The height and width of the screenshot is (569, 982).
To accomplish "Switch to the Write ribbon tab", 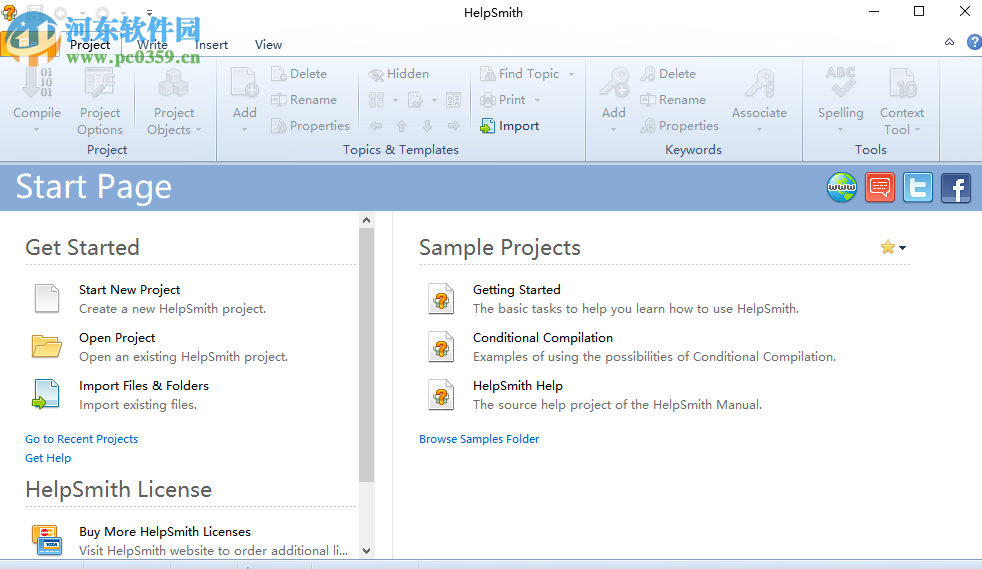I will (152, 44).
